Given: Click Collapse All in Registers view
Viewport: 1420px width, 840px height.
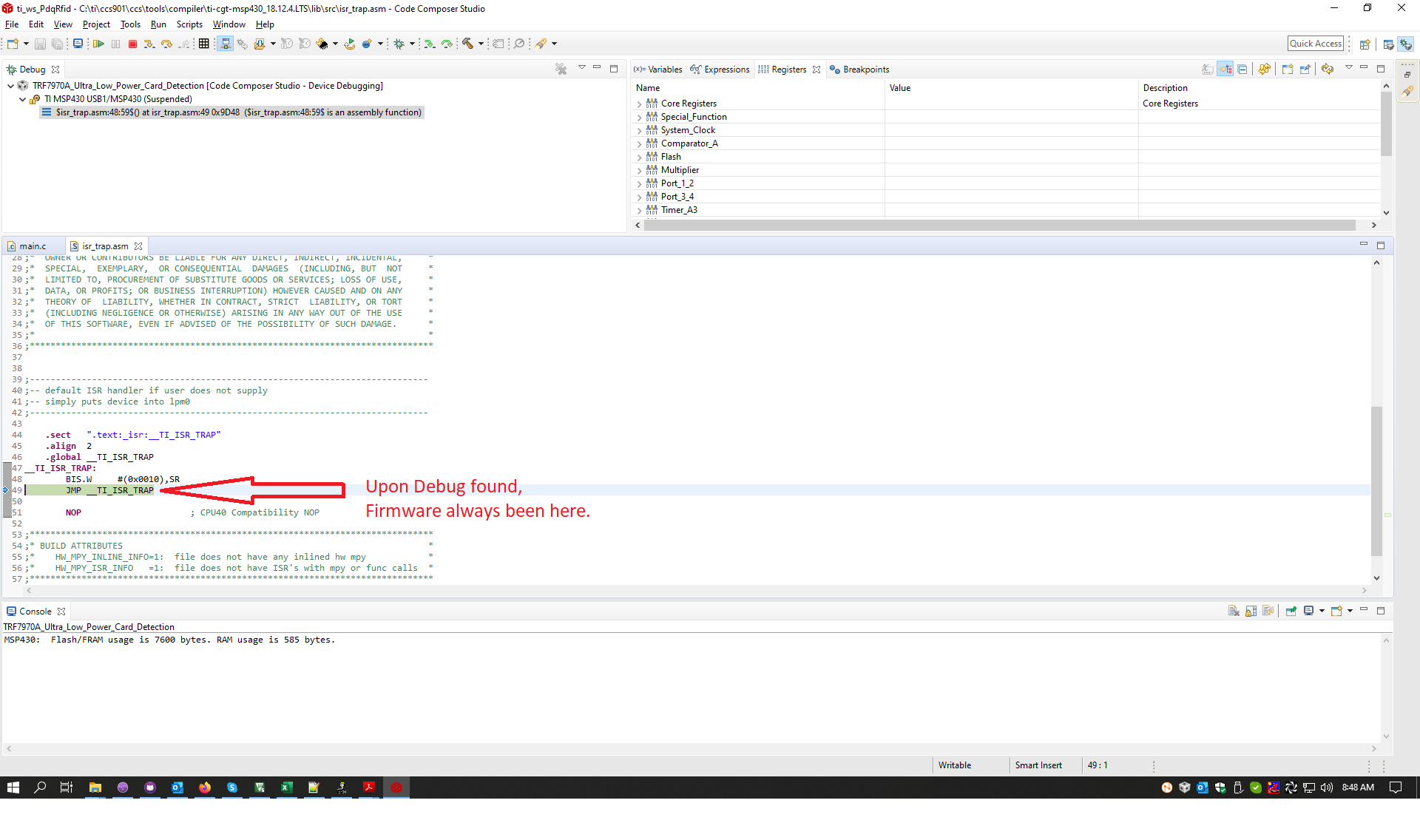Looking at the screenshot, I should click(x=1242, y=70).
